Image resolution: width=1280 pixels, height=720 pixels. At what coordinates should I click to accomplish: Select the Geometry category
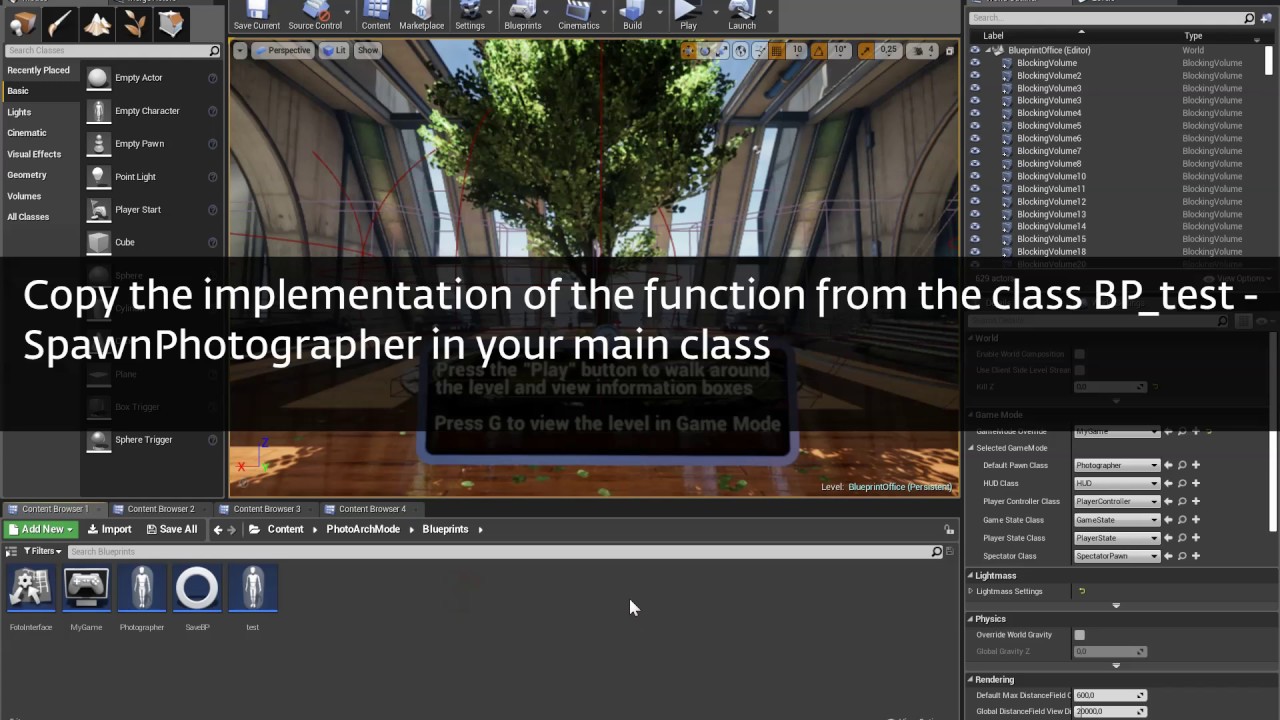click(27, 175)
